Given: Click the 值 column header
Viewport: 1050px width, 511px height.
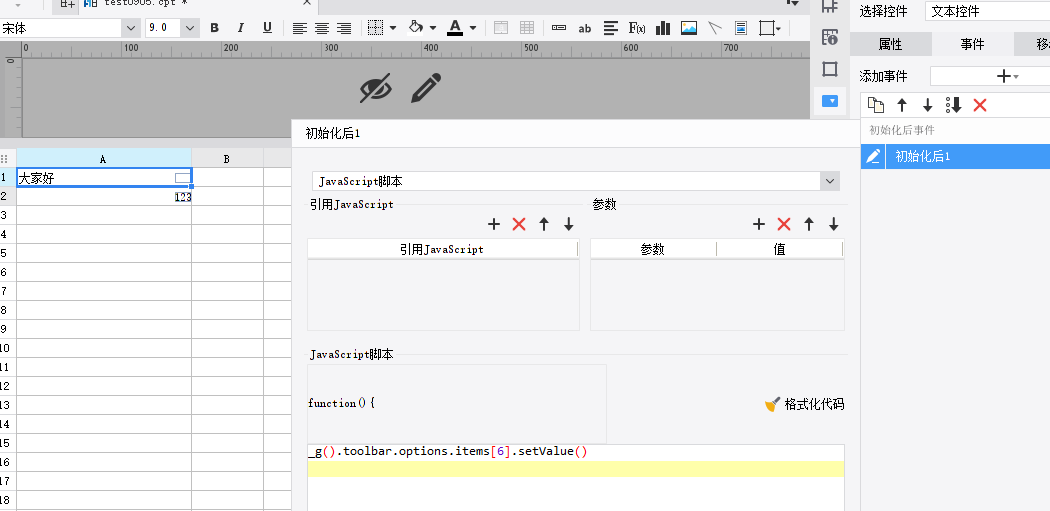Looking at the screenshot, I should pos(779,249).
